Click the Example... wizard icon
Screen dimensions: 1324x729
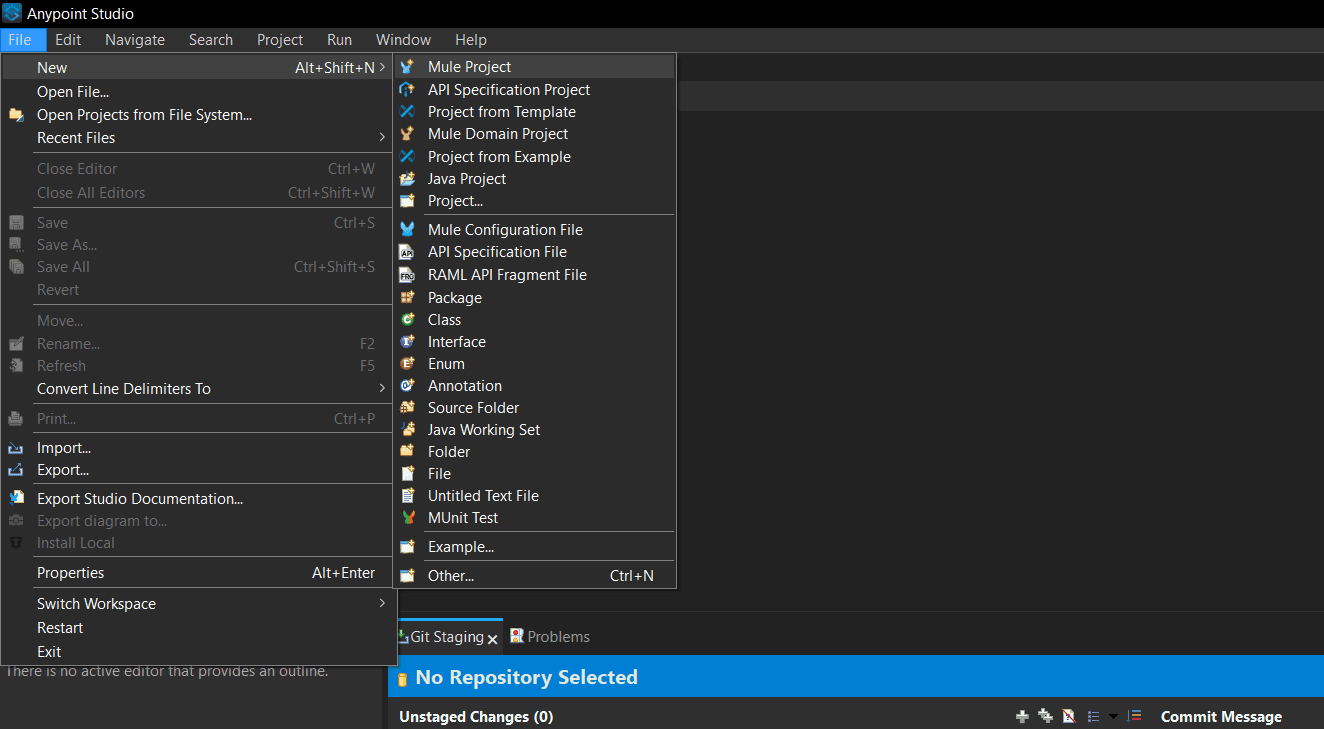(407, 547)
